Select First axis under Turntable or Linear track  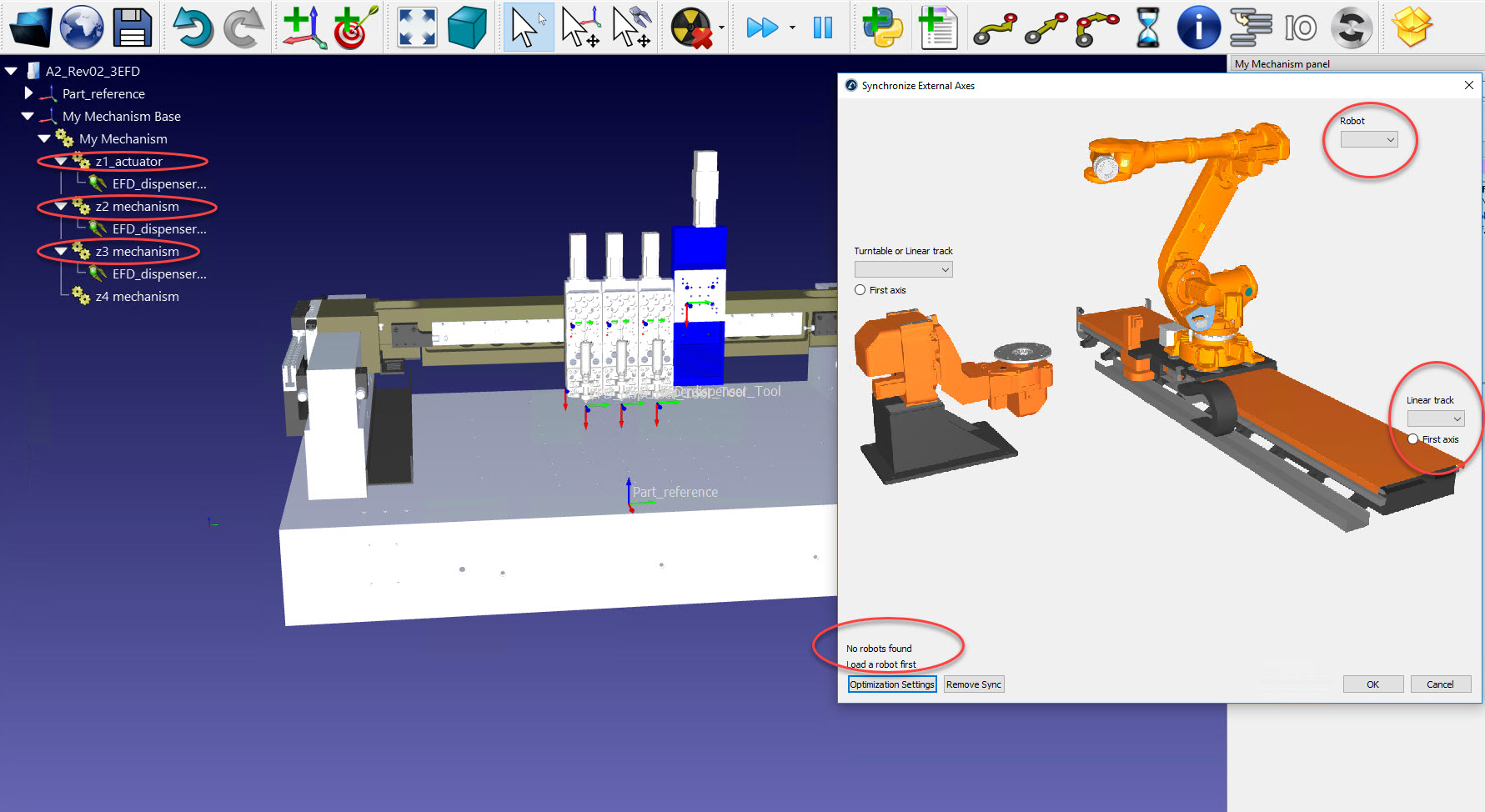click(x=860, y=290)
